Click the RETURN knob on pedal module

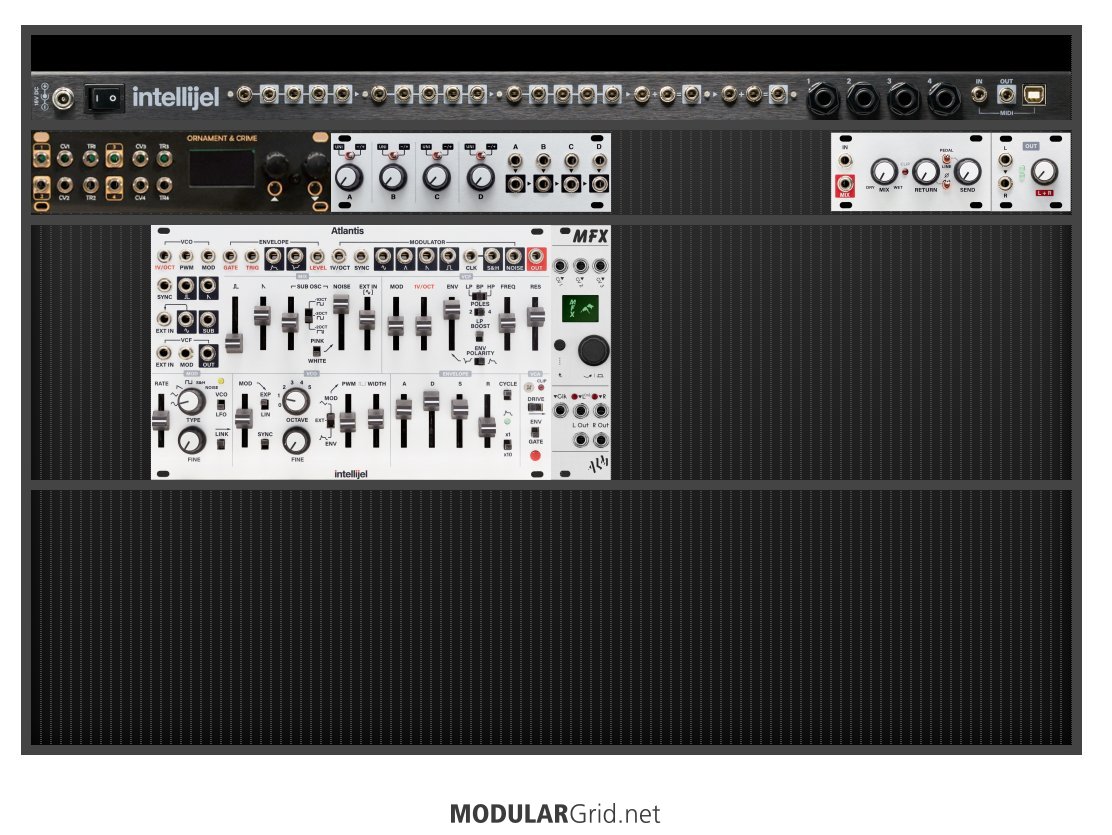[925, 172]
